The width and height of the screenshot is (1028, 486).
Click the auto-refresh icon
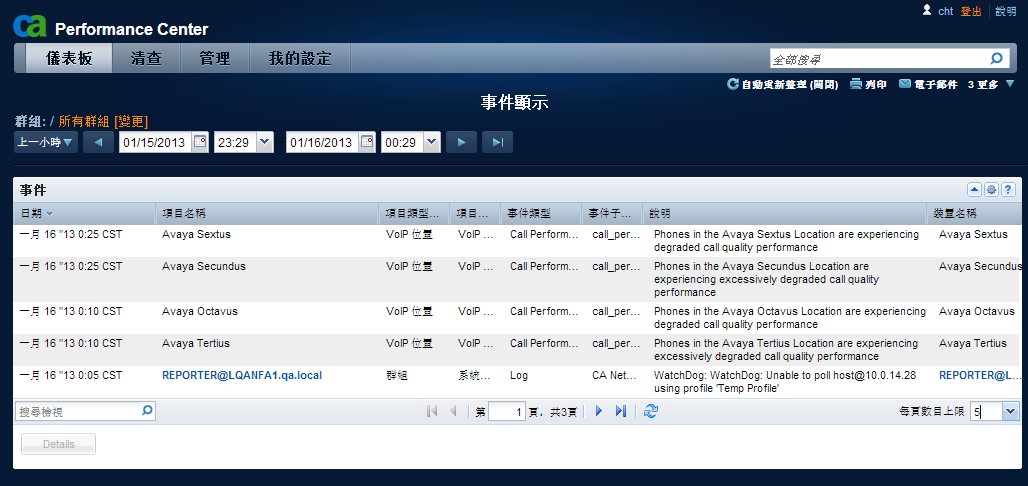tap(733, 85)
